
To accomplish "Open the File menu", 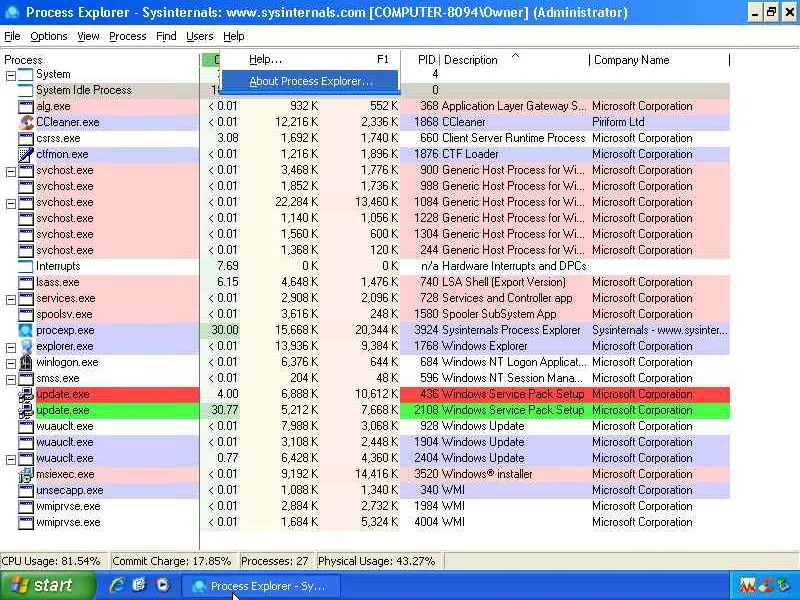I will coord(12,36).
